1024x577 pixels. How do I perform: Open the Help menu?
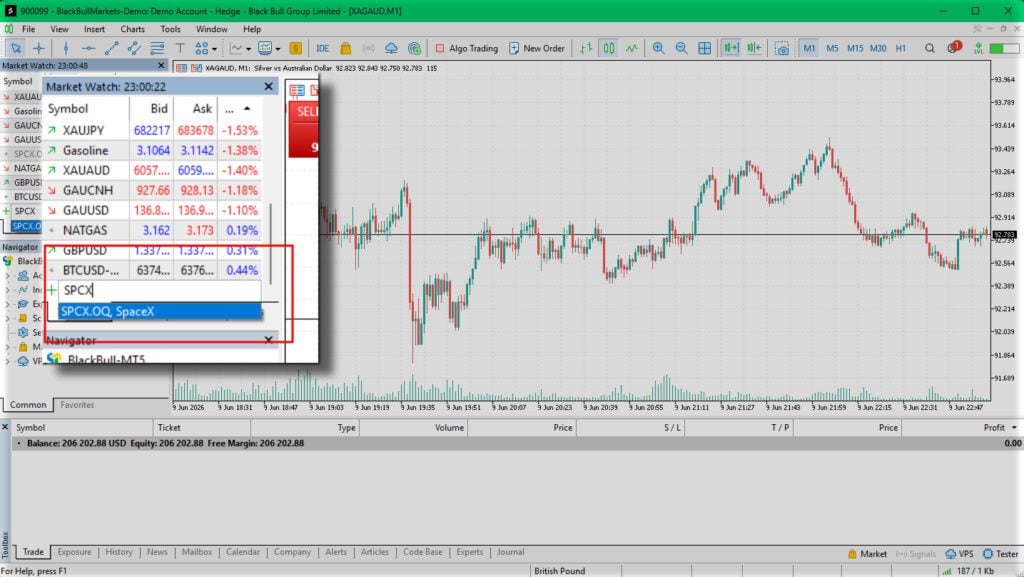(x=252, y=29)
